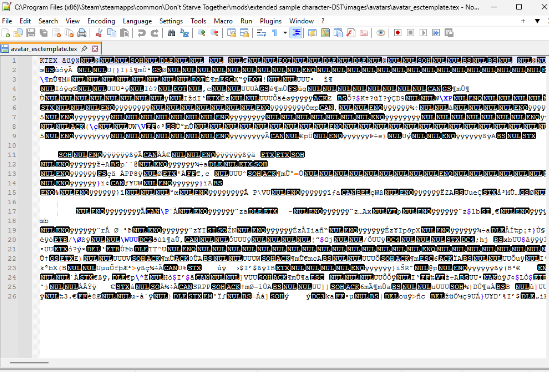Toggle the Function List panel

click(350, 33)
